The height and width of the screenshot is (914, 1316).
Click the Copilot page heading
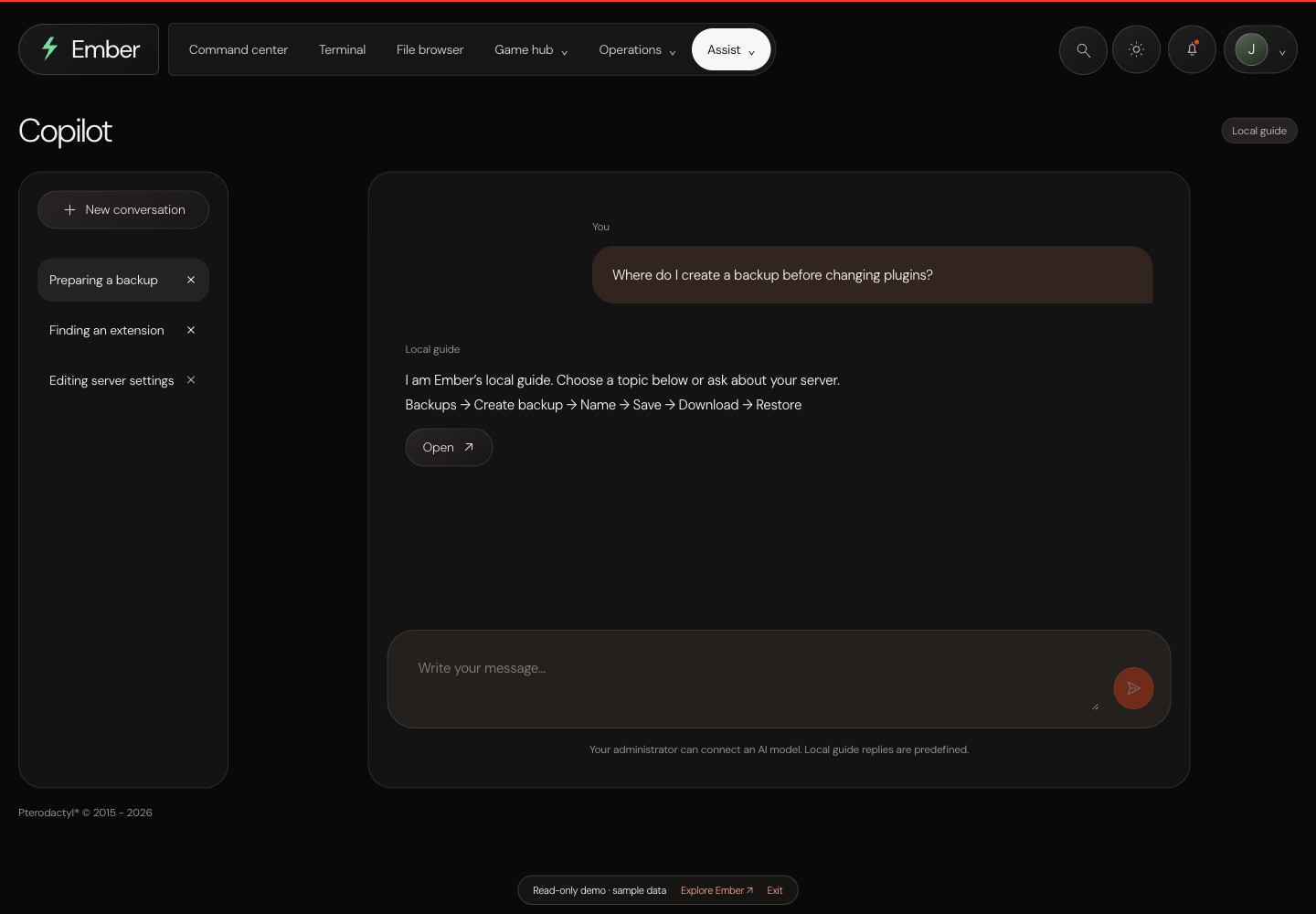pyautogui.click(x=65, y=131)
